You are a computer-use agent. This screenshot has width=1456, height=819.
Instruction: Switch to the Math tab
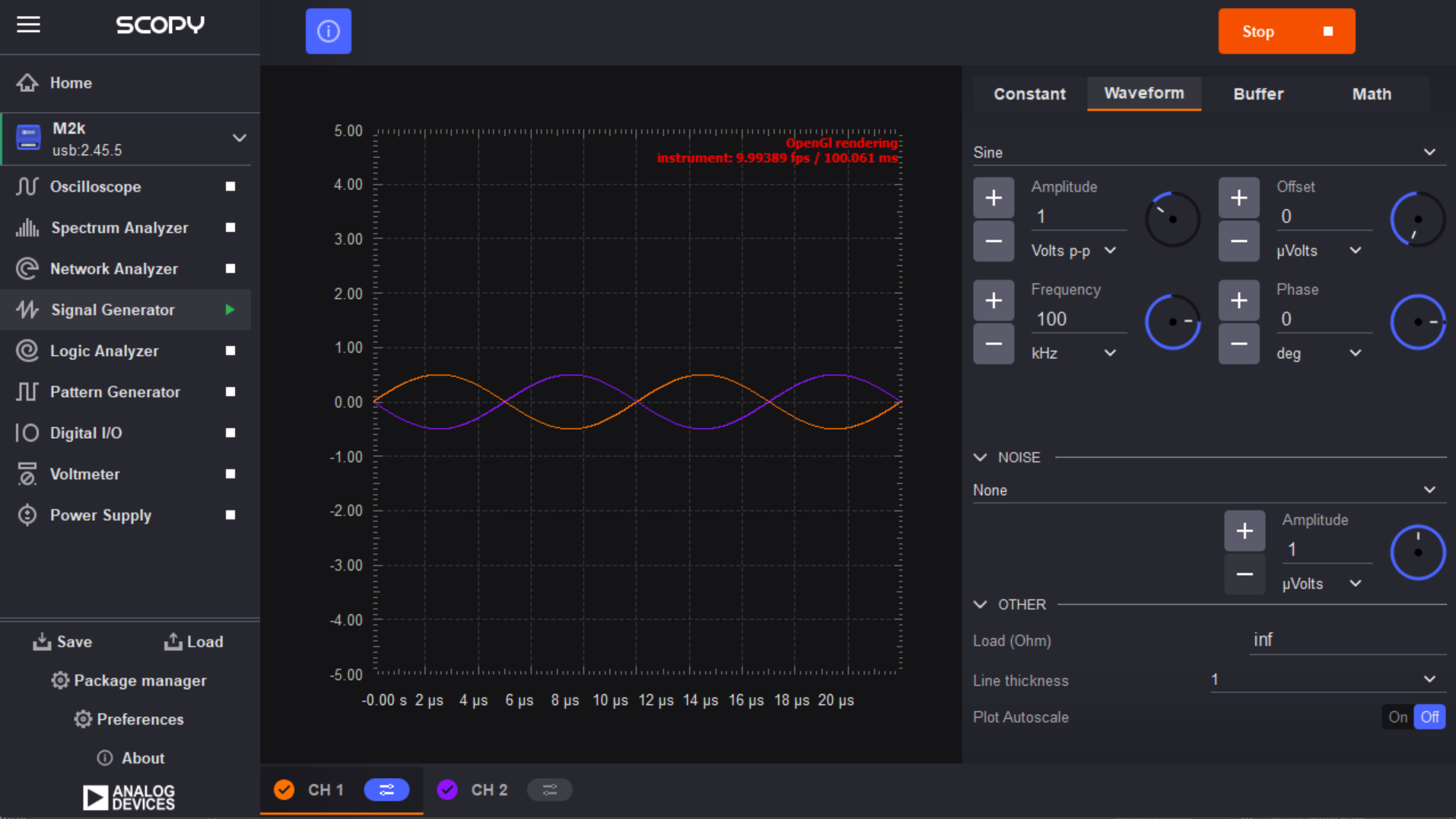tap(1372, 94)
